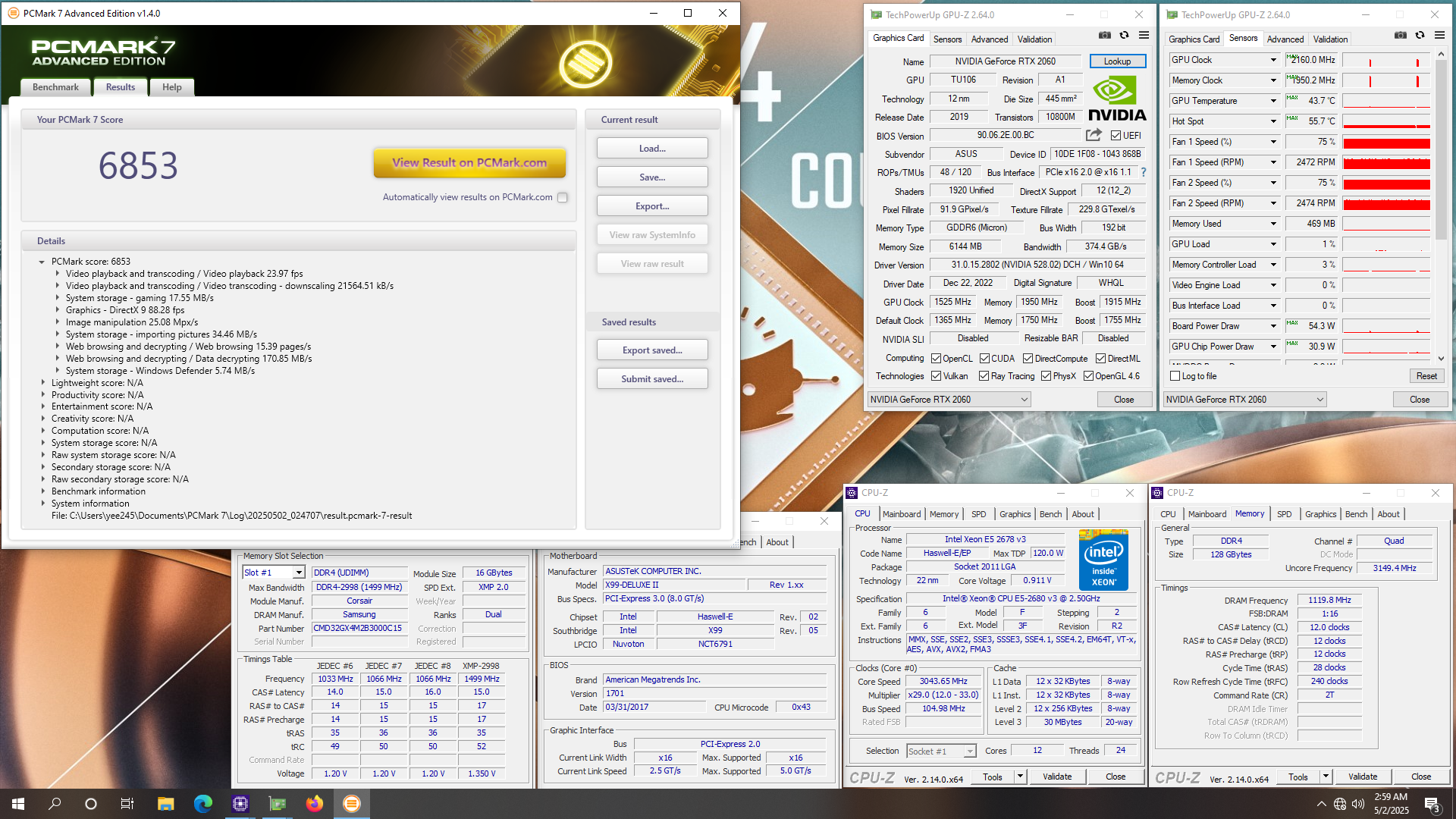Click the Load... button in PCMark 7
This screenshot has width=1456, height=819.
tap(652, 149)
